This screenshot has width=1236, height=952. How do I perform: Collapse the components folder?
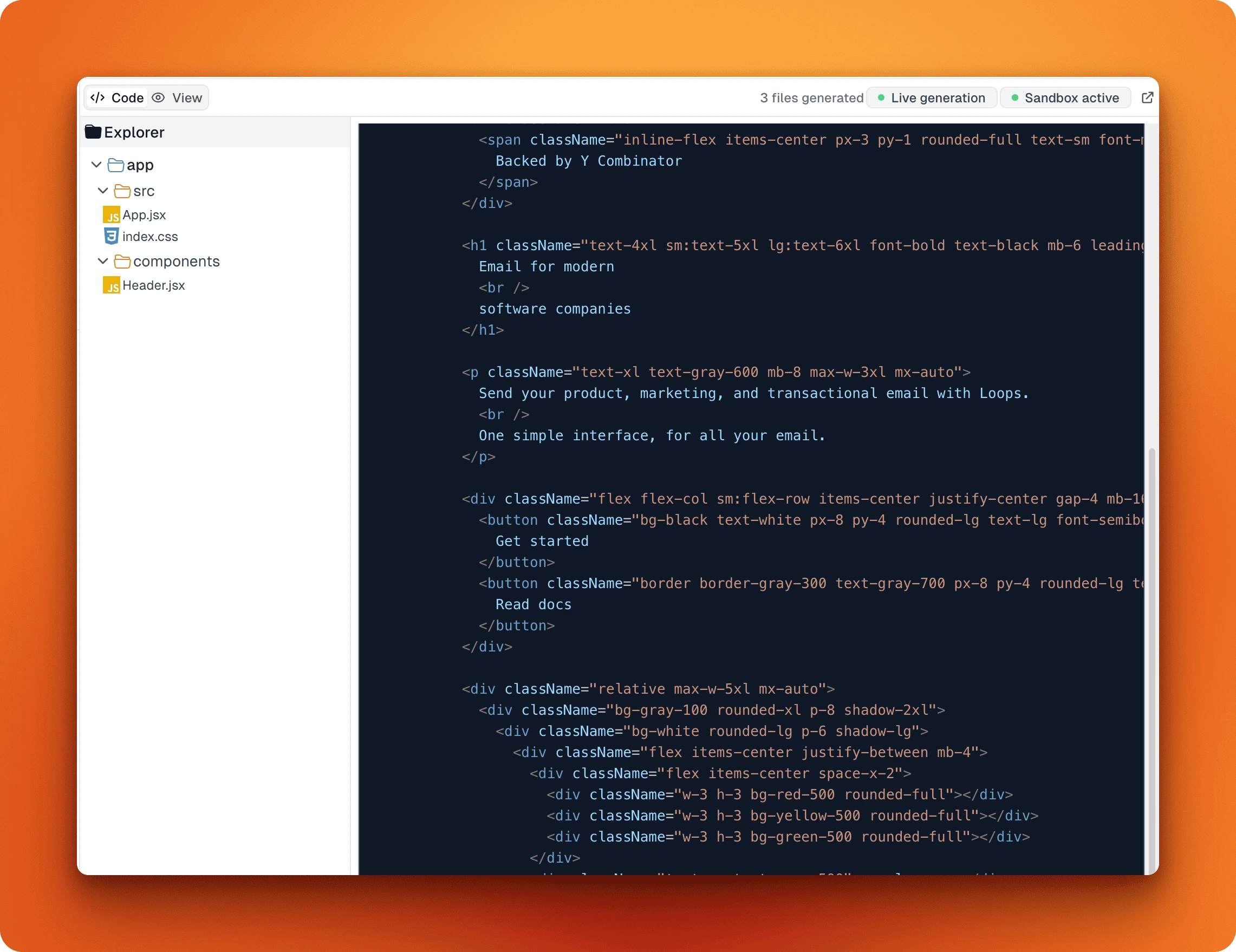(x=103, y=262)
